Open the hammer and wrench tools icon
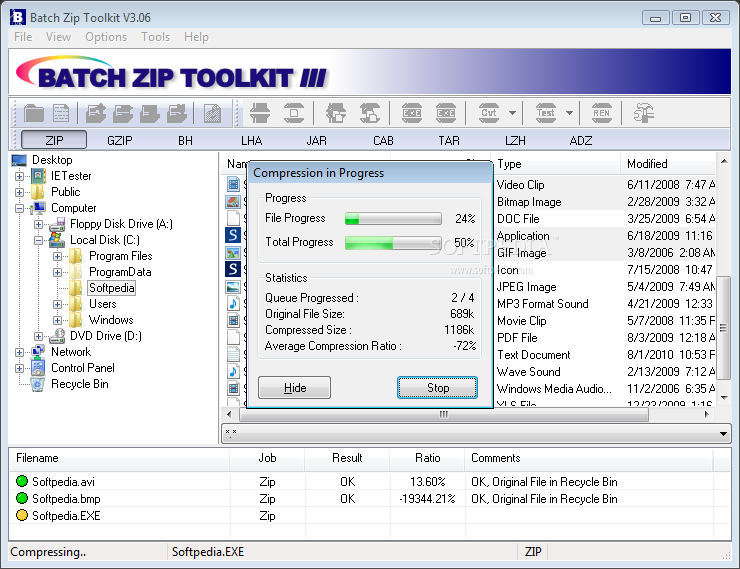Image resolution: width=740 pixels, height=569 pixels. pyautogui.click(x=643, y=113)
